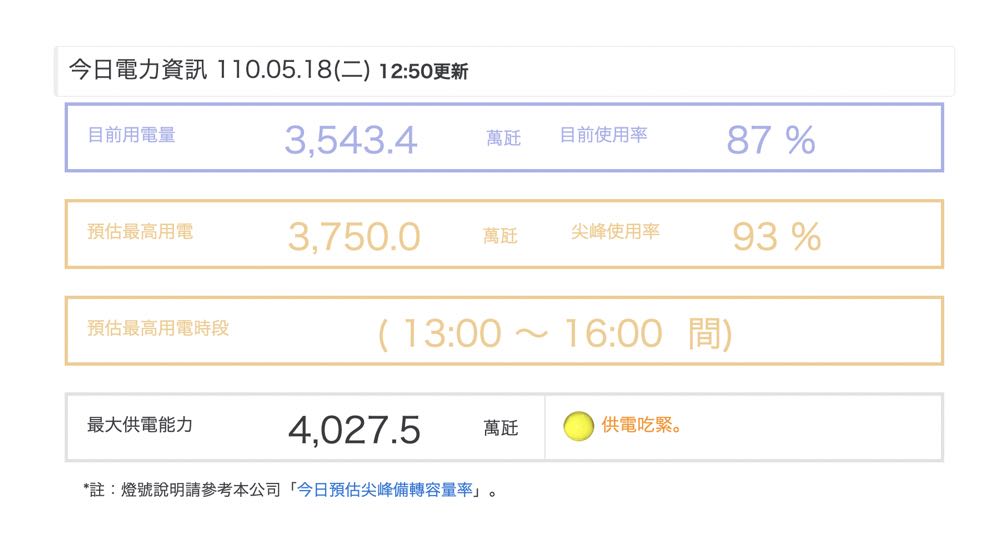Click the 供電吃緊 status text
The image size is (1000, 537).
click(642, 426)
